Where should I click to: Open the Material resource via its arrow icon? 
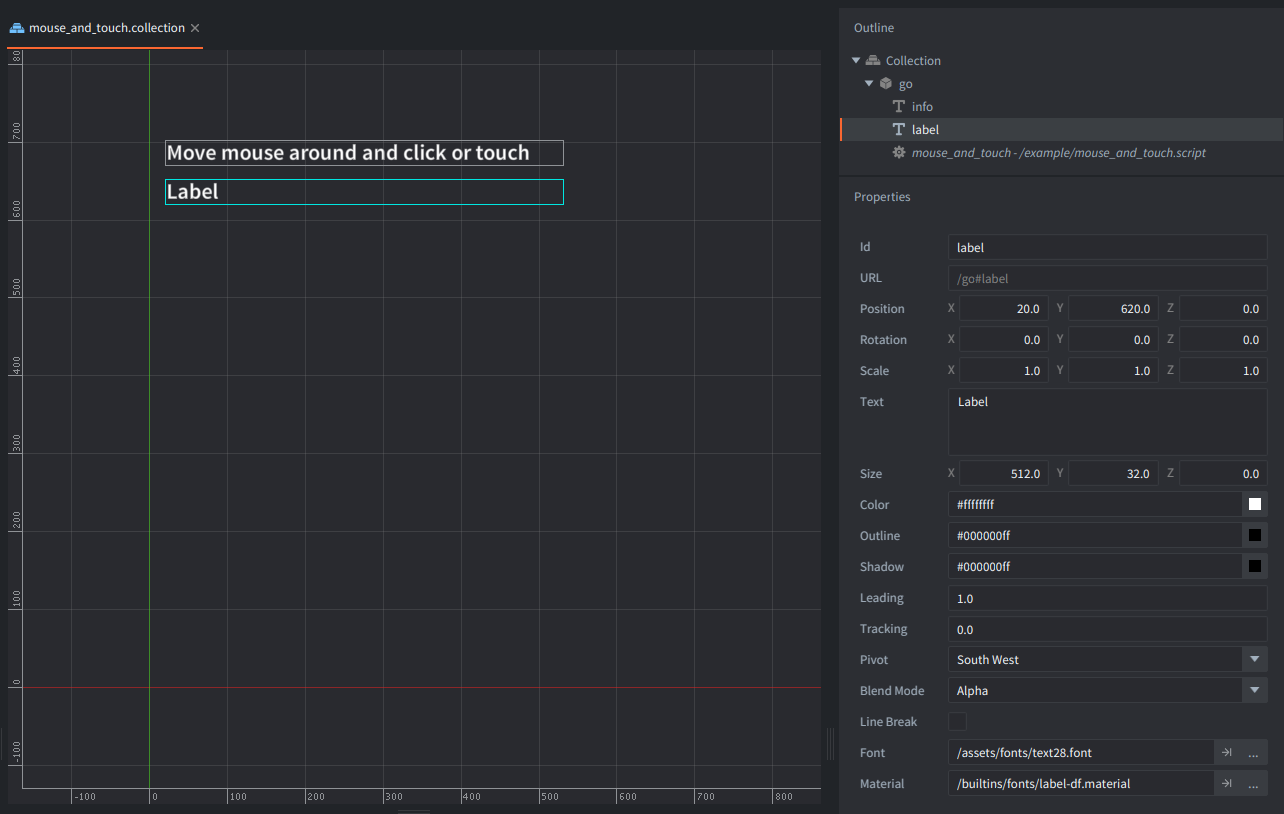[x=1227, y=784]
